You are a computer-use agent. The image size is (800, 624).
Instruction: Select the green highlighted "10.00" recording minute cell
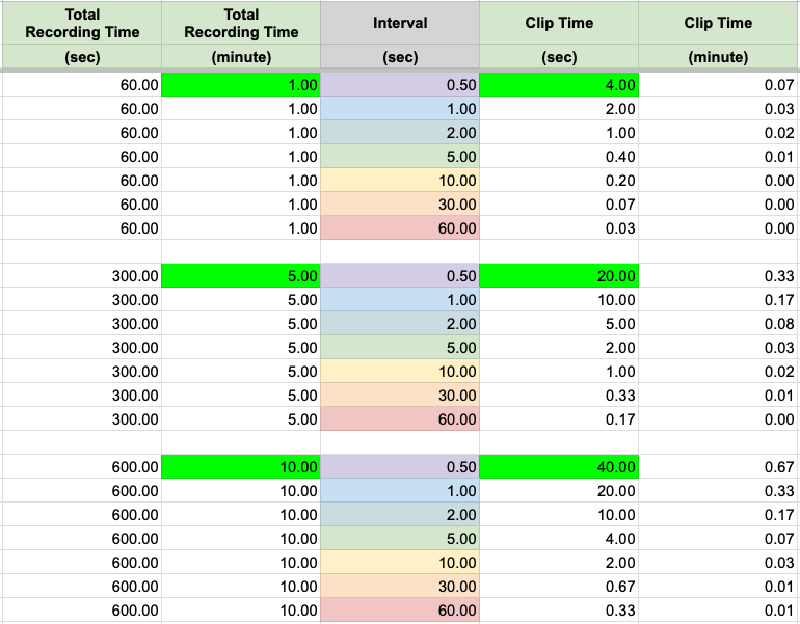tap(241, 467)
